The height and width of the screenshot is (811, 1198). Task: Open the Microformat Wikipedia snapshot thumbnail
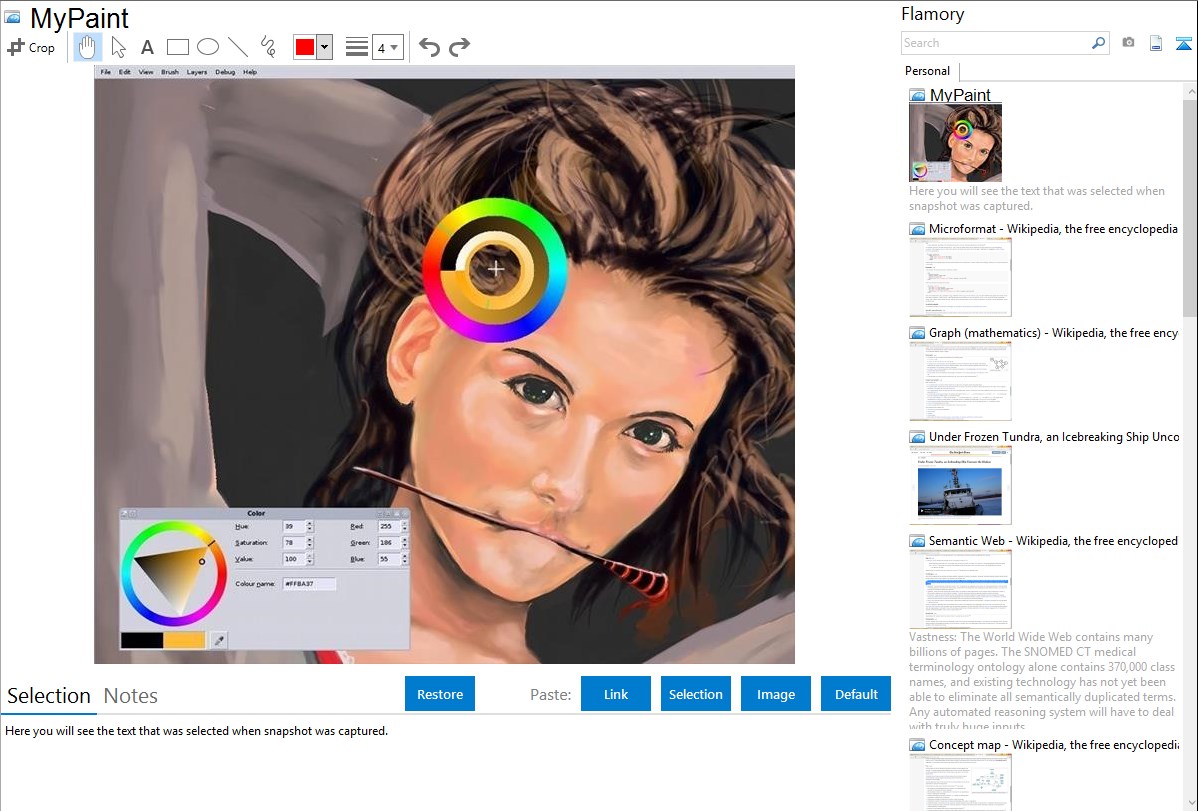[x=960, y=277]
